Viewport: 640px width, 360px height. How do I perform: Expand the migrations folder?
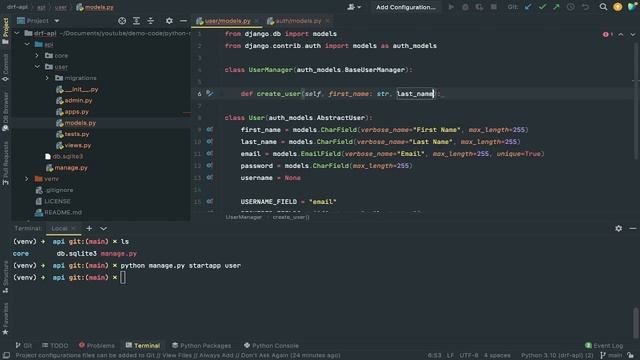[x=47, y=78]
